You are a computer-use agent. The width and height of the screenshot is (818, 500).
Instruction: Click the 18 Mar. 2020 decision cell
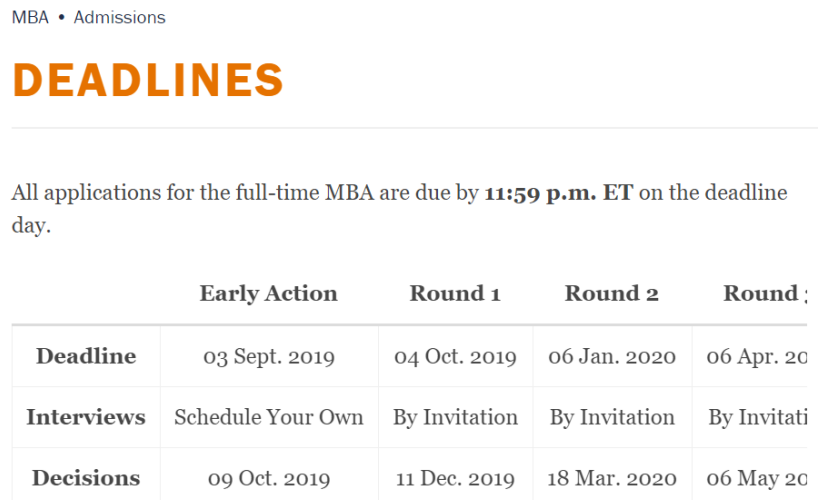tap(612, 479)
